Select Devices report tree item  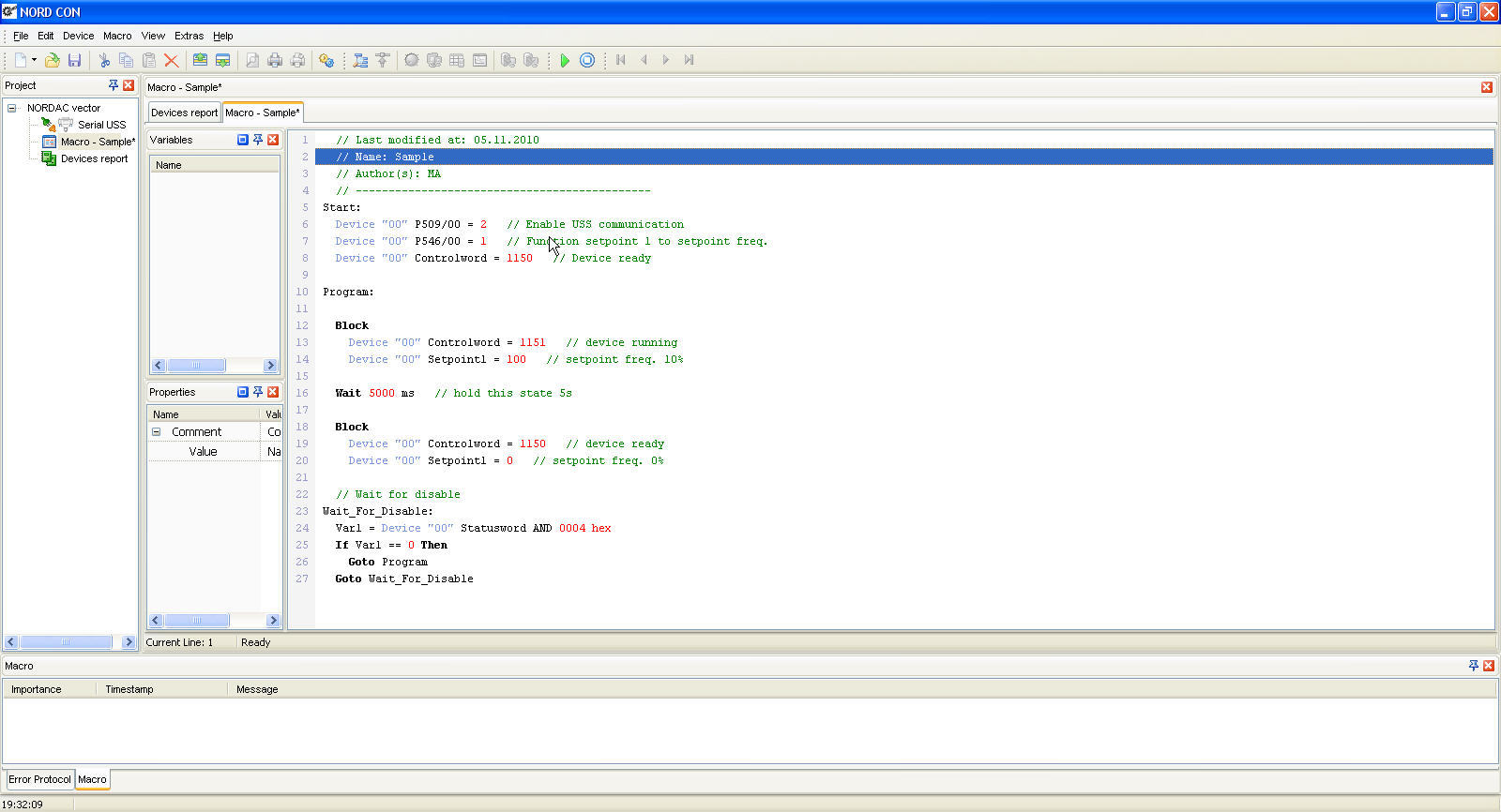point(94,158)
